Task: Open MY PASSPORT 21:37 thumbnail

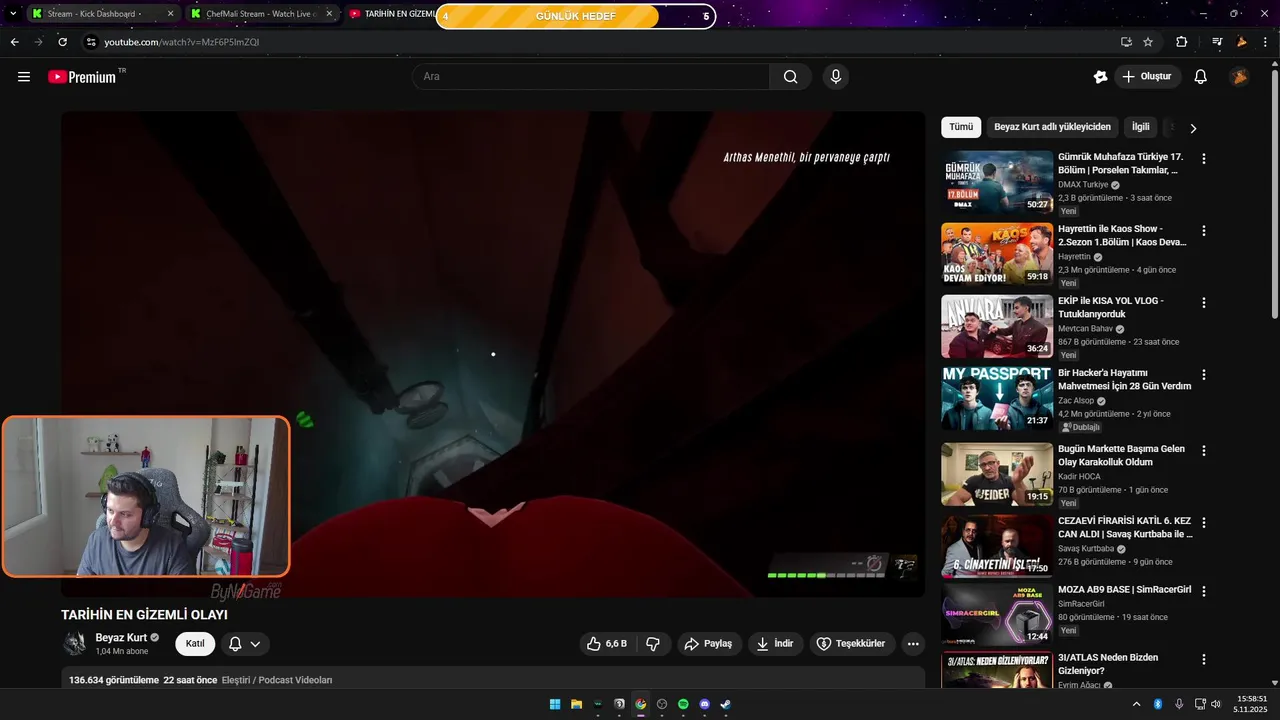Action: pyautogui.click(x=997, y=398)
